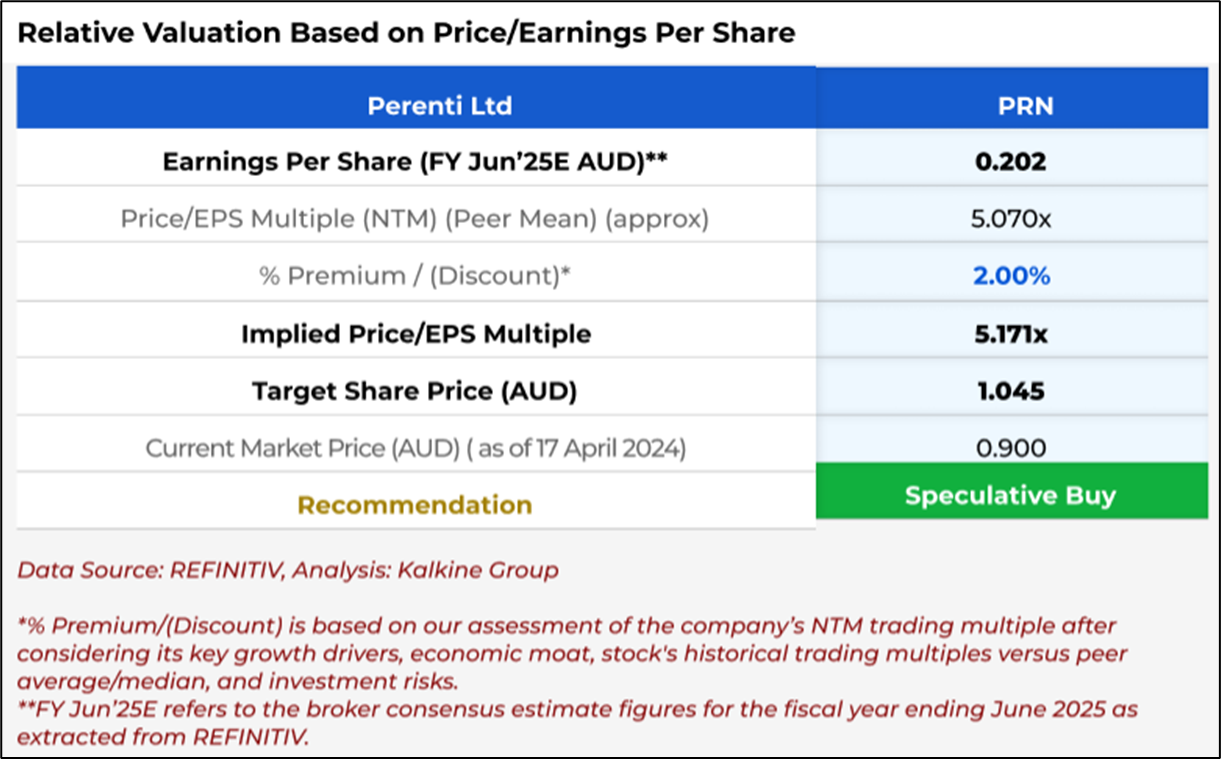Click the Perenti Ltd header cell
Viewport: 1221px width, 759px height.
[440, 105]
